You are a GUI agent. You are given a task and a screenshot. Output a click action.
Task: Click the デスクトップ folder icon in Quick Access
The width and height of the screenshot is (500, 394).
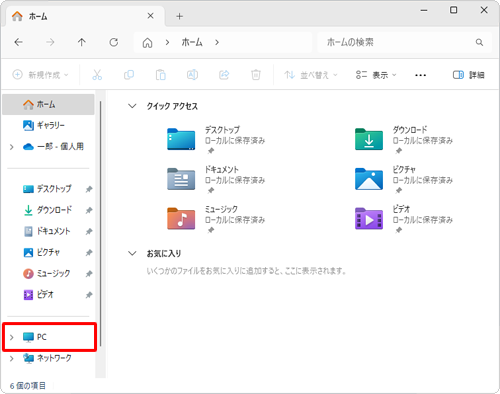pyautogui.click(x=181, y=139)
